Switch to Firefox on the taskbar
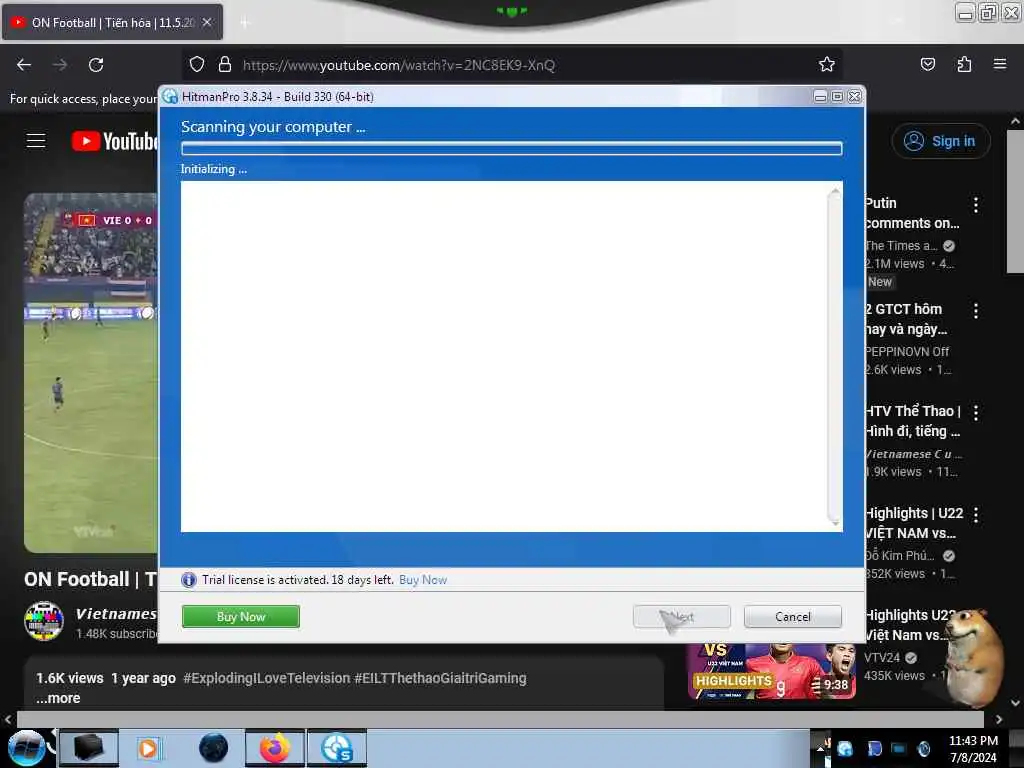The width and height of the screenshot is (1024, 768). [x=275, y=748]
